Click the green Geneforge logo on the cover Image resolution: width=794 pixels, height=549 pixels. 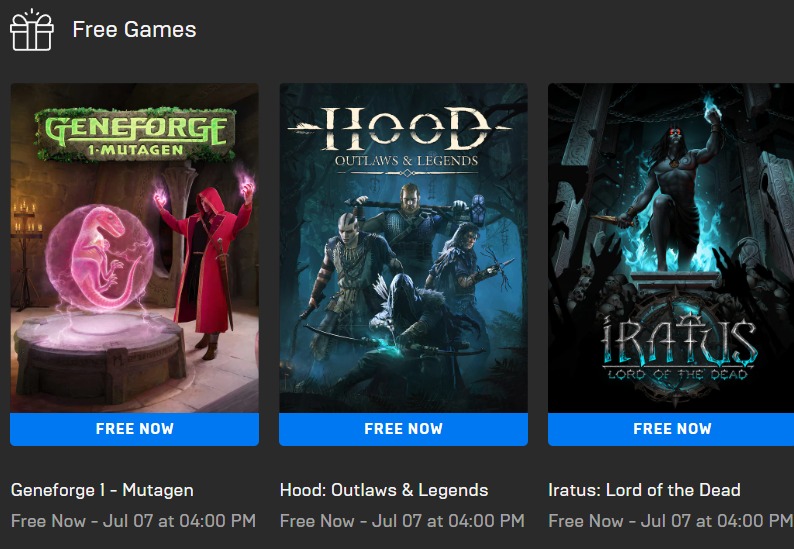135,134
